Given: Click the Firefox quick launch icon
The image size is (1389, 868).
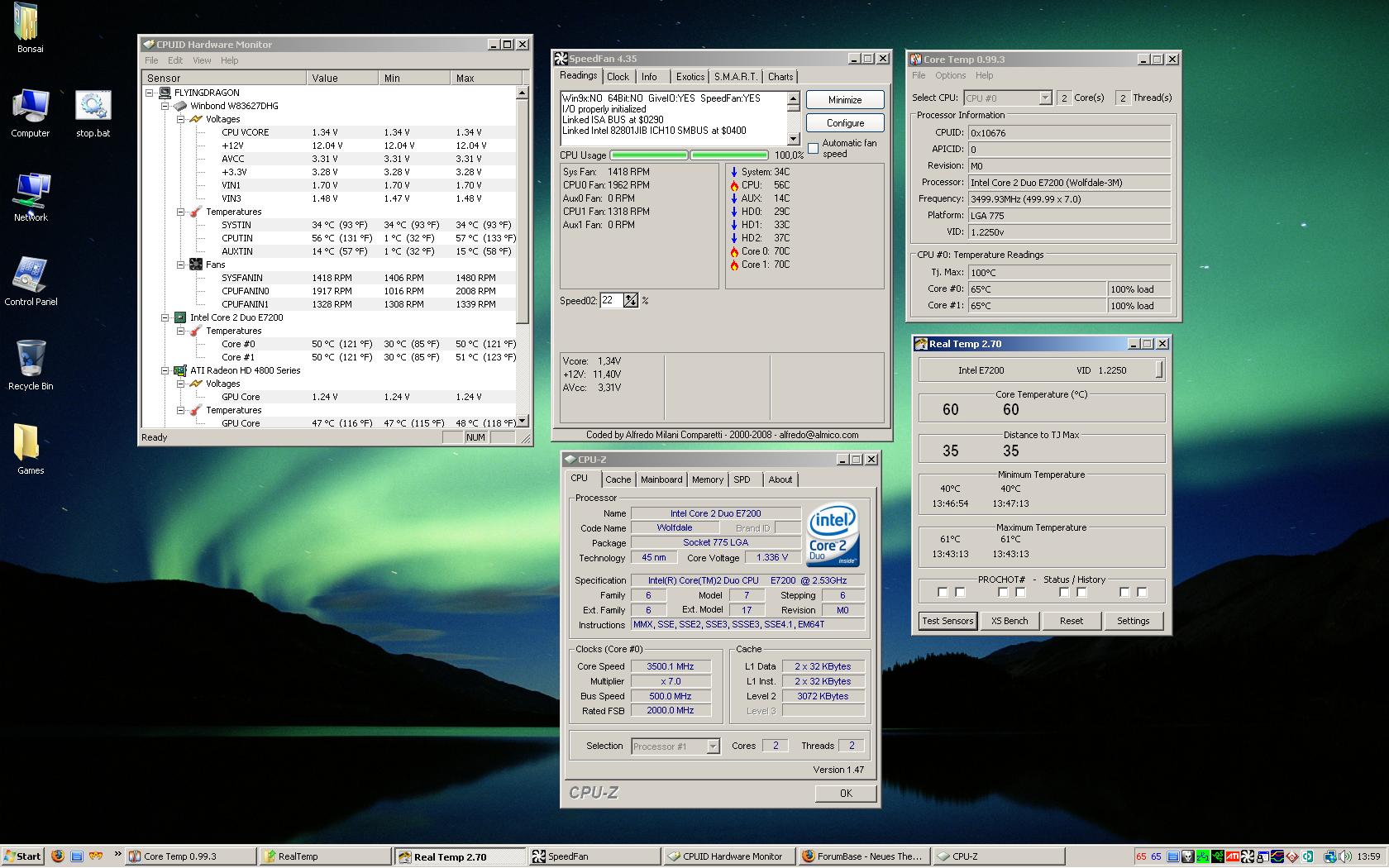Looking at the screenshot, I should coord(57,856).
